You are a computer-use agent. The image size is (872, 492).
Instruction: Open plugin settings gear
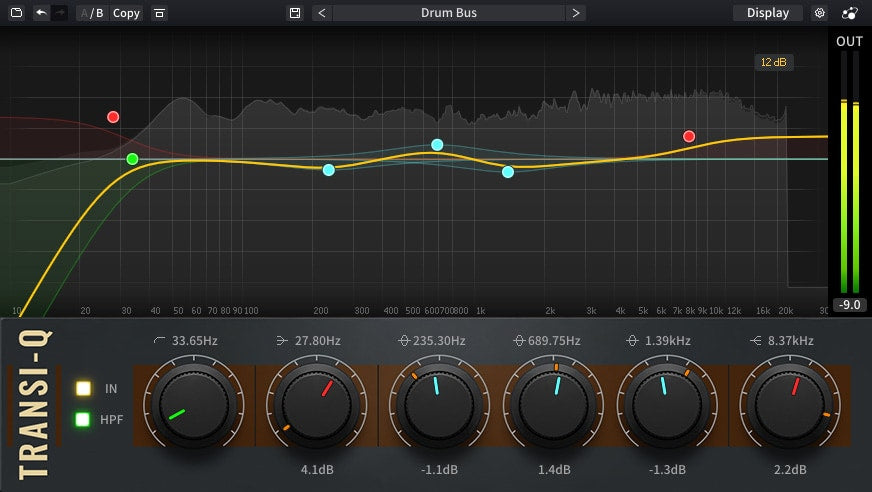(819, 13)
